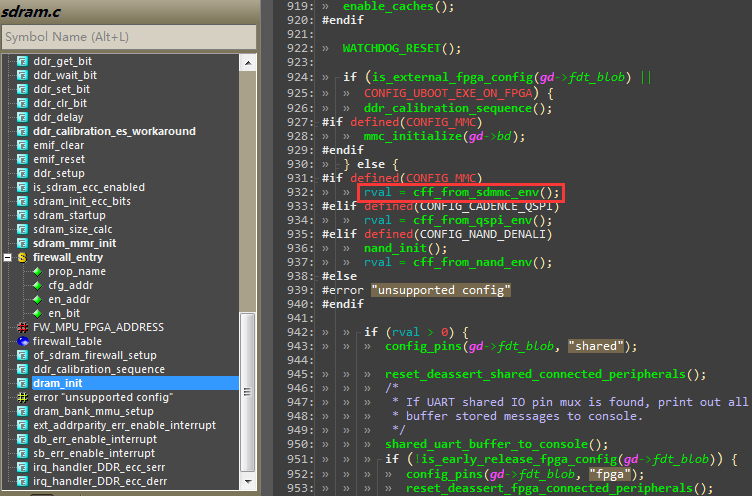The height and width of the screenshot is (496, 752).
Task: Select irq_handler_DDR_ecc_derr in symbol list
Action: 100,481
